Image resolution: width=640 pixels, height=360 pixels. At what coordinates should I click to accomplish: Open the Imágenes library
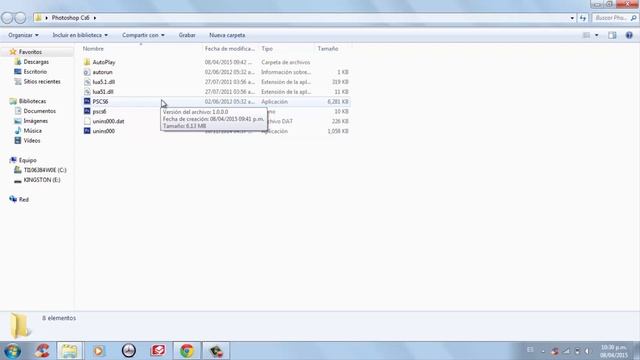coord(36,121)
